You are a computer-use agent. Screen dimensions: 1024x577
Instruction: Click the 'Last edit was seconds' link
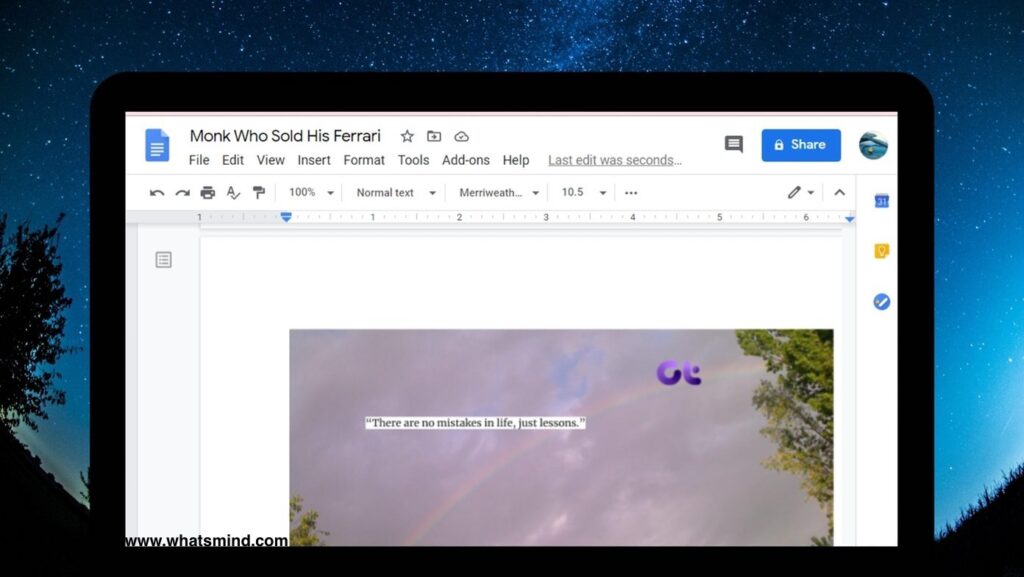coord(615,161)
